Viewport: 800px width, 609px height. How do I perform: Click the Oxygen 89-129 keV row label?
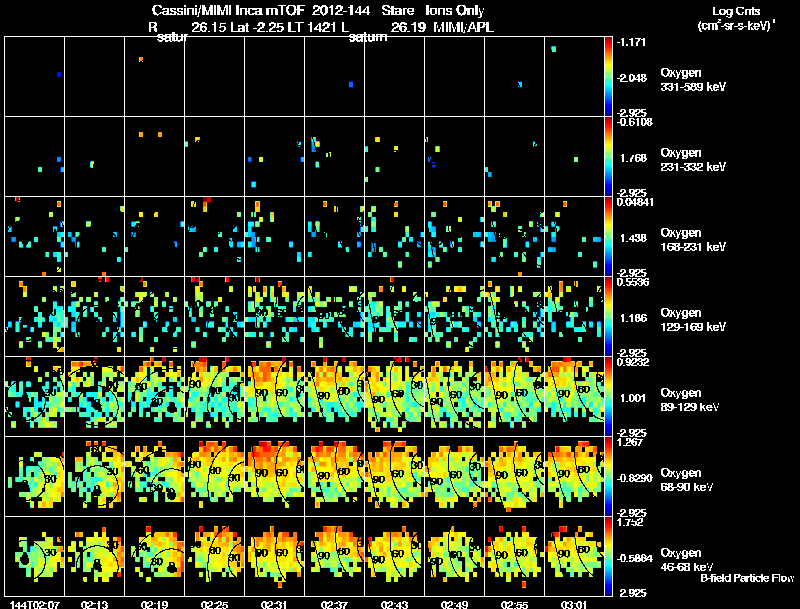(690, 400)
